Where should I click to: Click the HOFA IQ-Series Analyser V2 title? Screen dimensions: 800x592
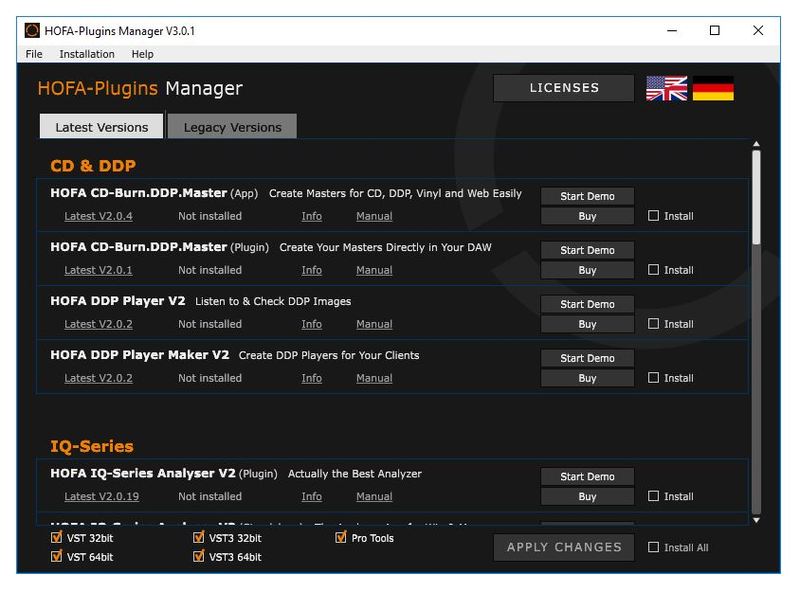[143, 474]
